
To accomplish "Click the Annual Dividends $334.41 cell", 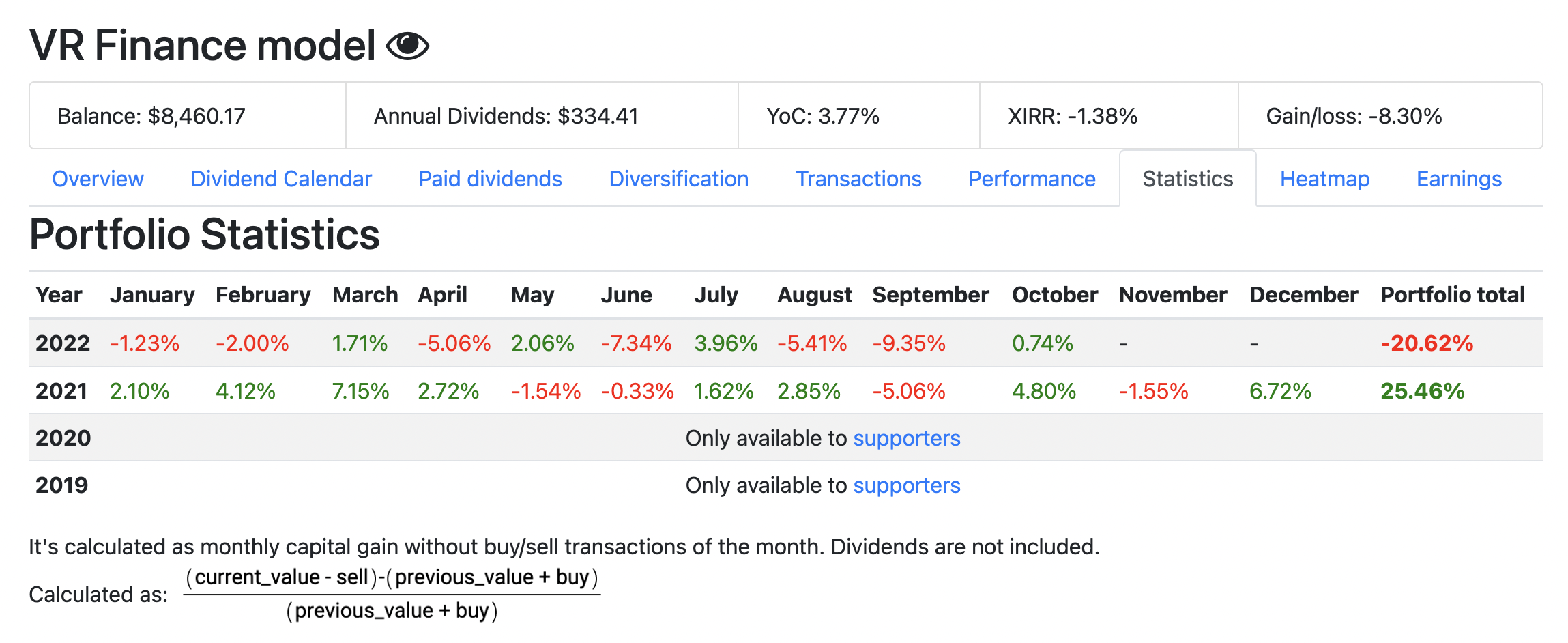I will (x=542, y=116).
